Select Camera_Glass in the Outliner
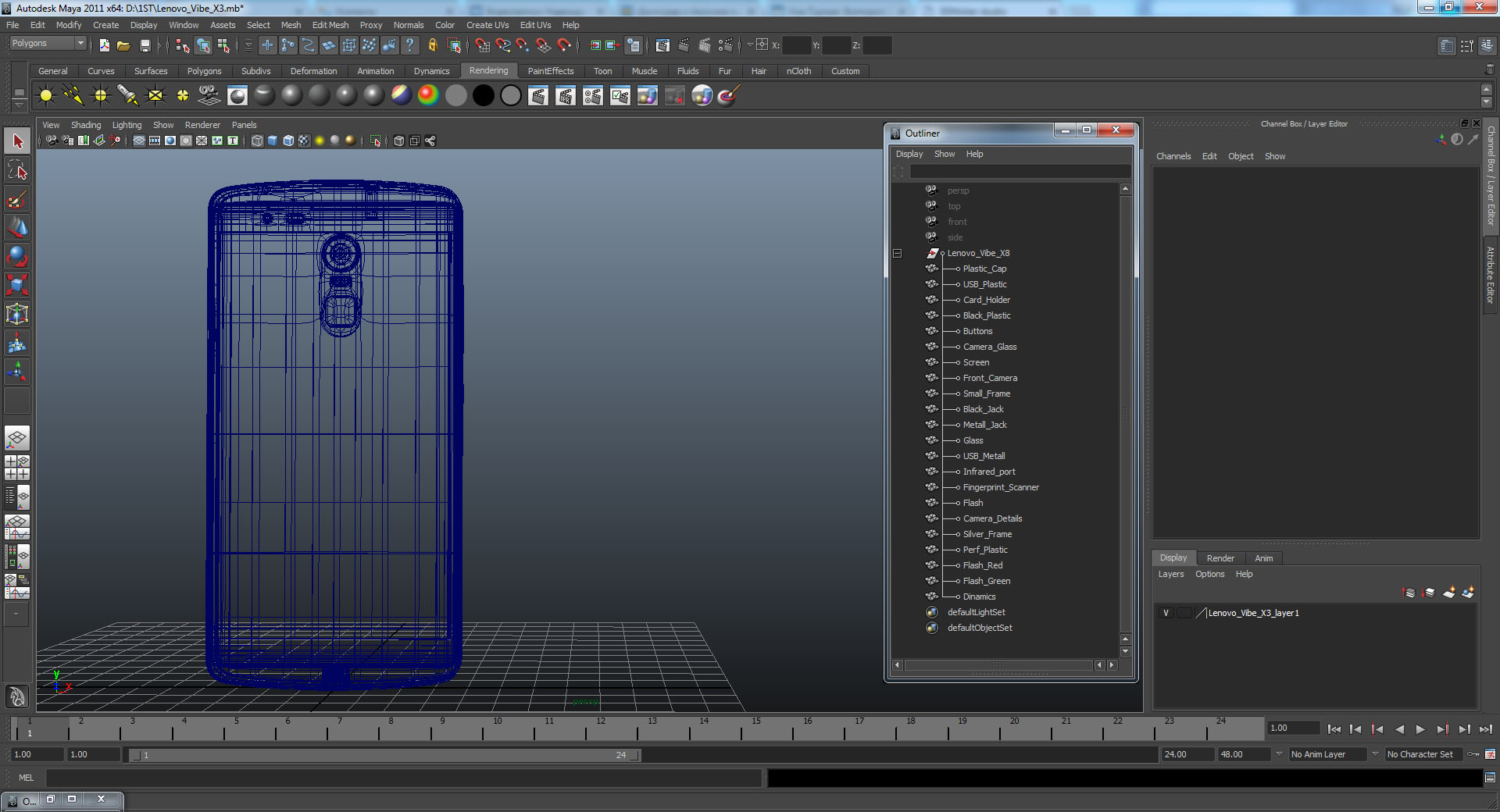The image size is (1500, 812). point(990,347)
